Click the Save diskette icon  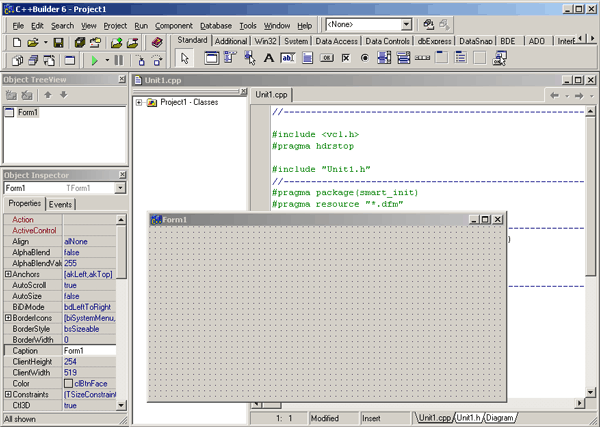[58, 42]
